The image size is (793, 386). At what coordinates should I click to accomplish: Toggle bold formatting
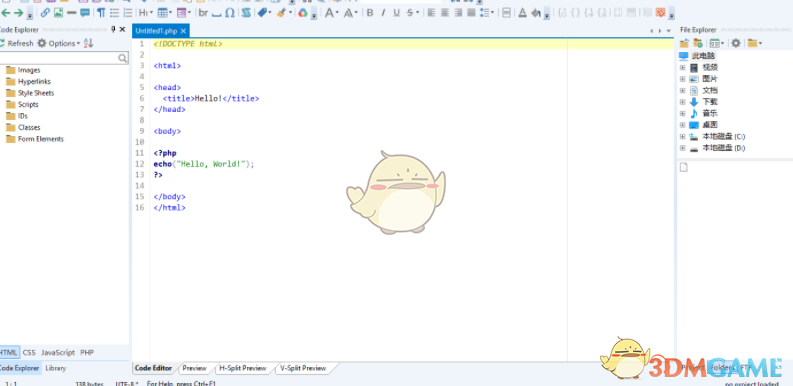click(x=370, y=13)
